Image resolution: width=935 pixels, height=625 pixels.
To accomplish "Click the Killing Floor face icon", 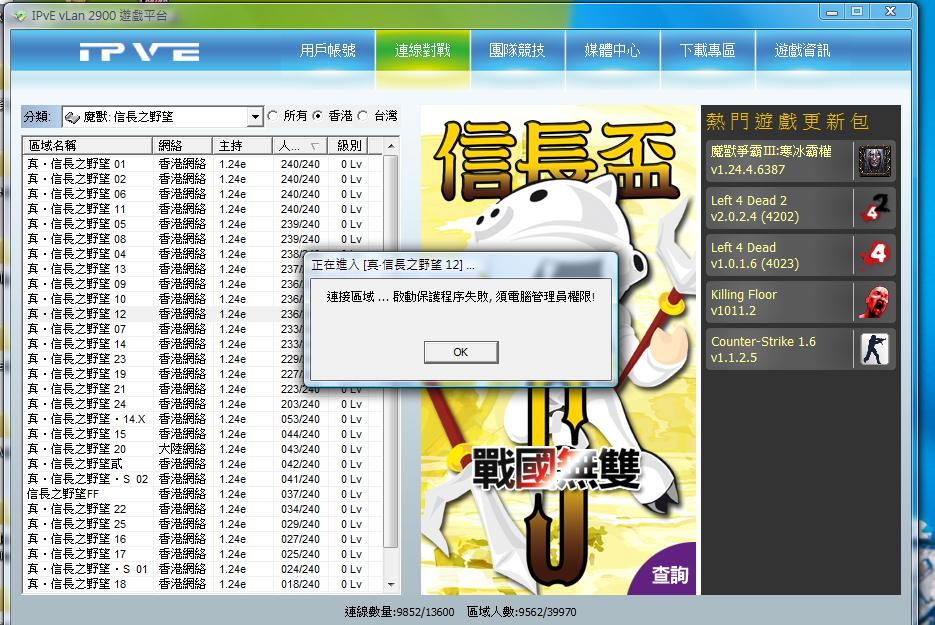I will point(874,302).
